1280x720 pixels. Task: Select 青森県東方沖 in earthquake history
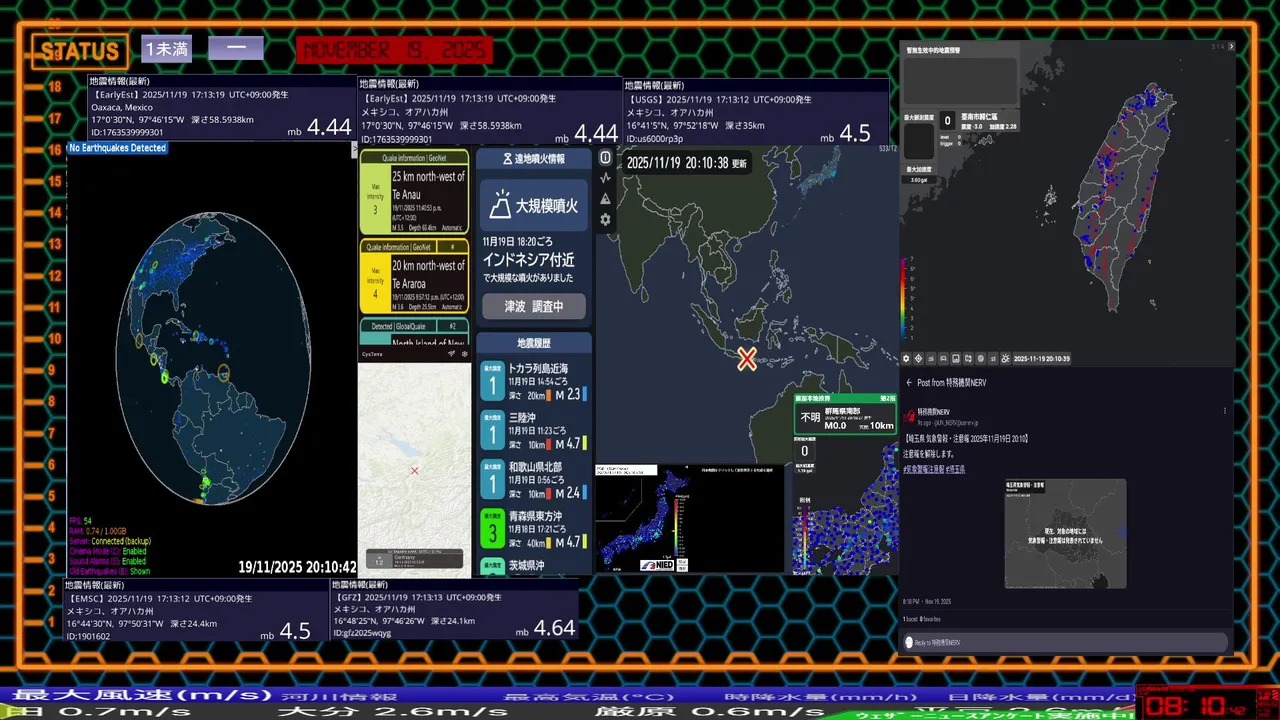(x=533, y=528)
